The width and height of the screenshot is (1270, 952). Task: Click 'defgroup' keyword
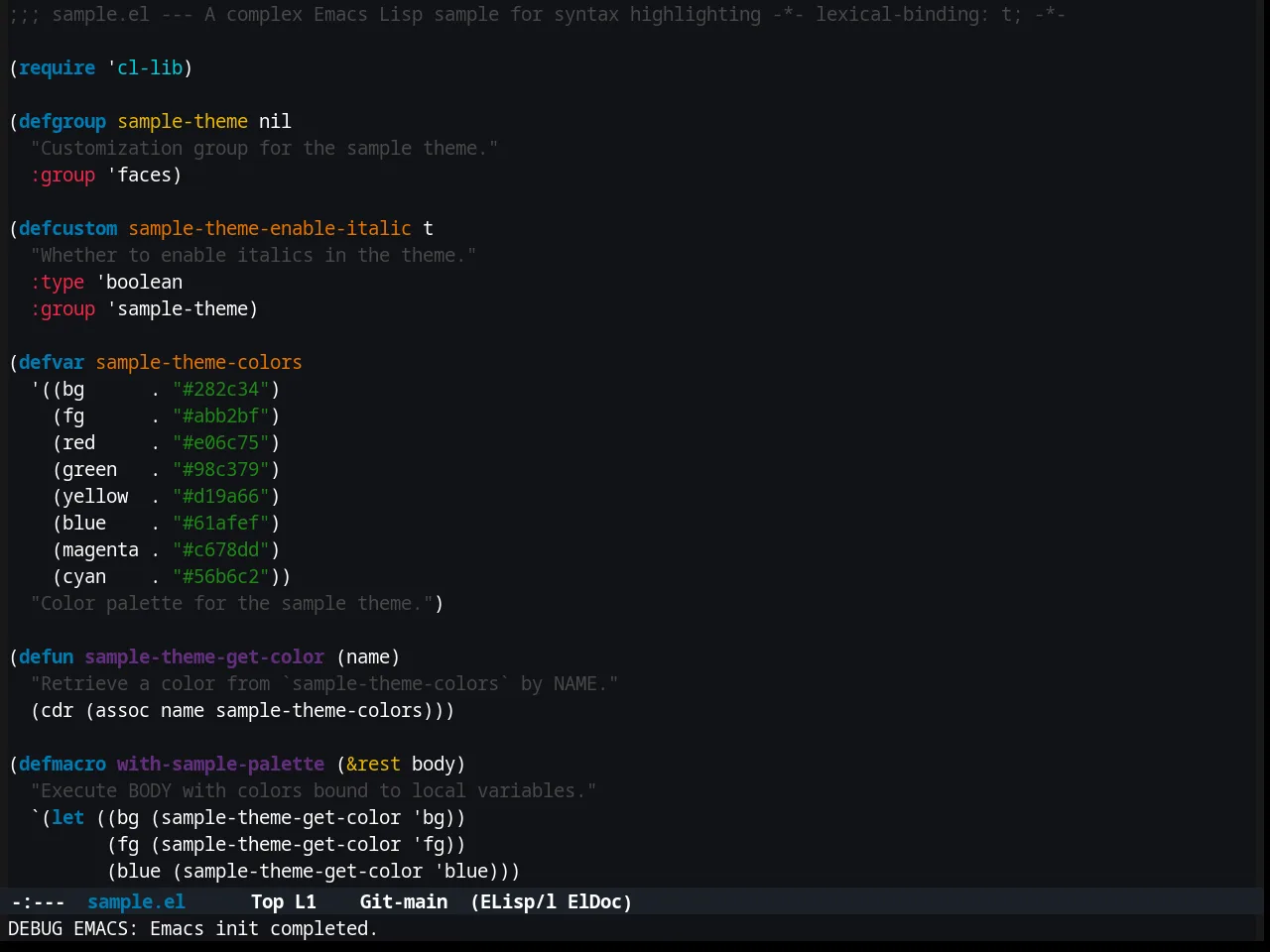pyautogui.click(x=63, y=121)
